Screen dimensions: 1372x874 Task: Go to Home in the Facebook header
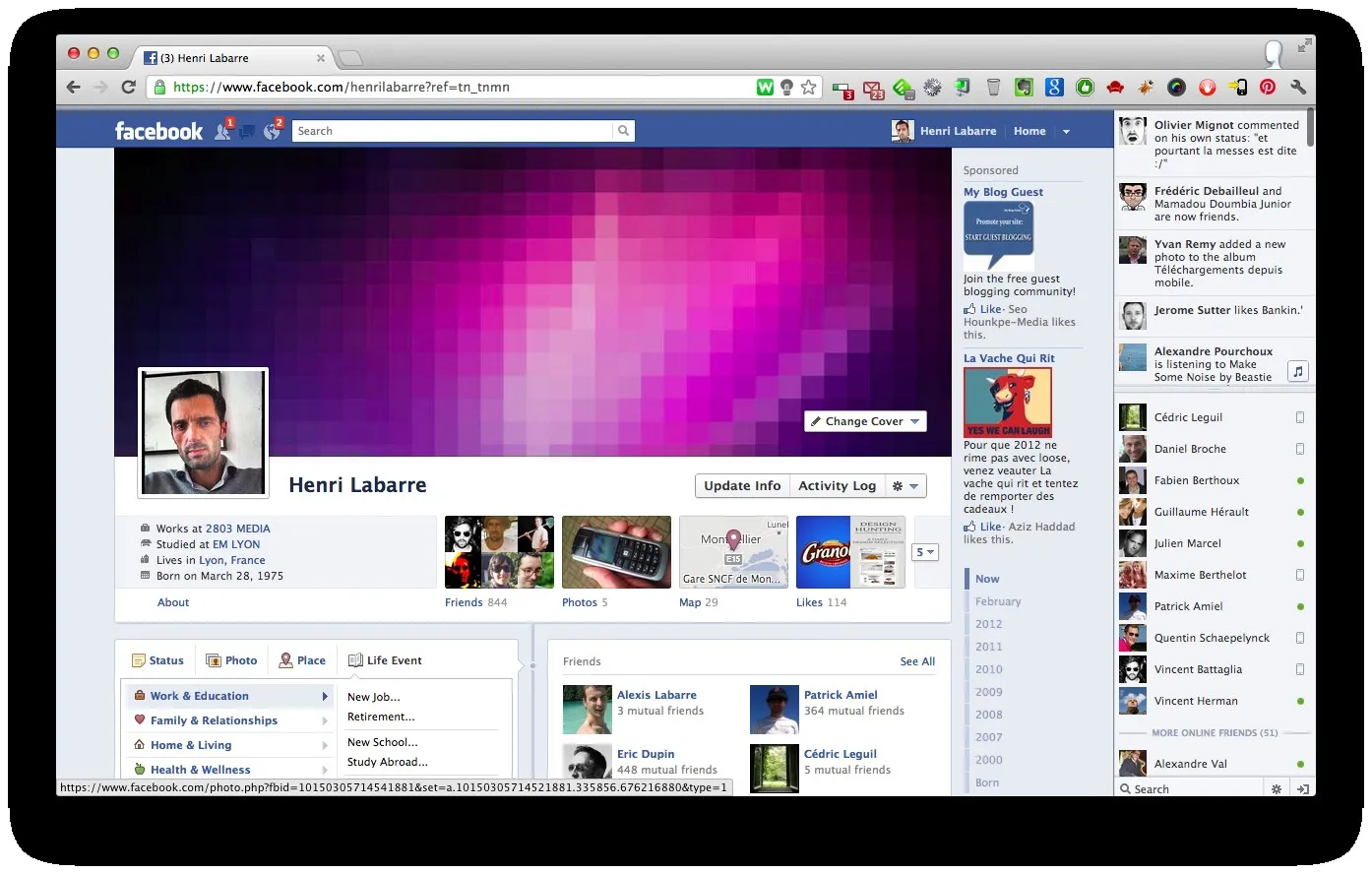[x=1029, y=131]
